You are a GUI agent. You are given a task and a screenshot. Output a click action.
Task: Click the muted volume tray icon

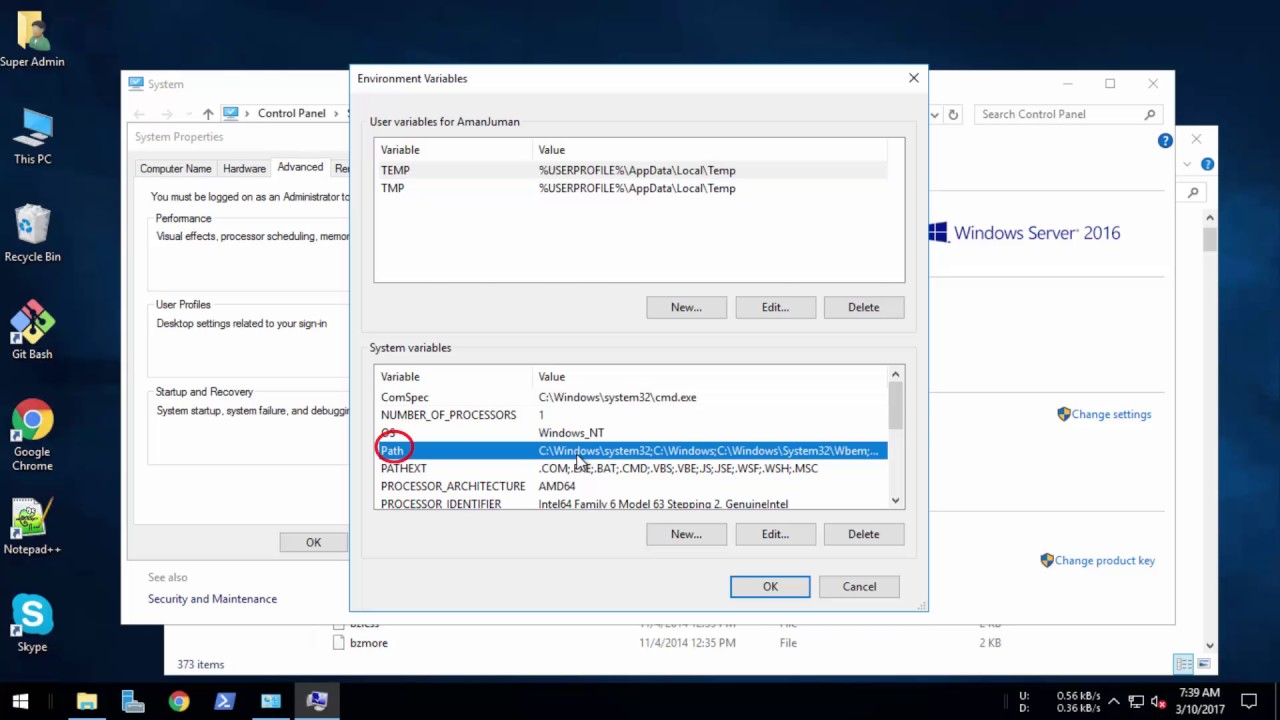click(x=1159, y=701)
